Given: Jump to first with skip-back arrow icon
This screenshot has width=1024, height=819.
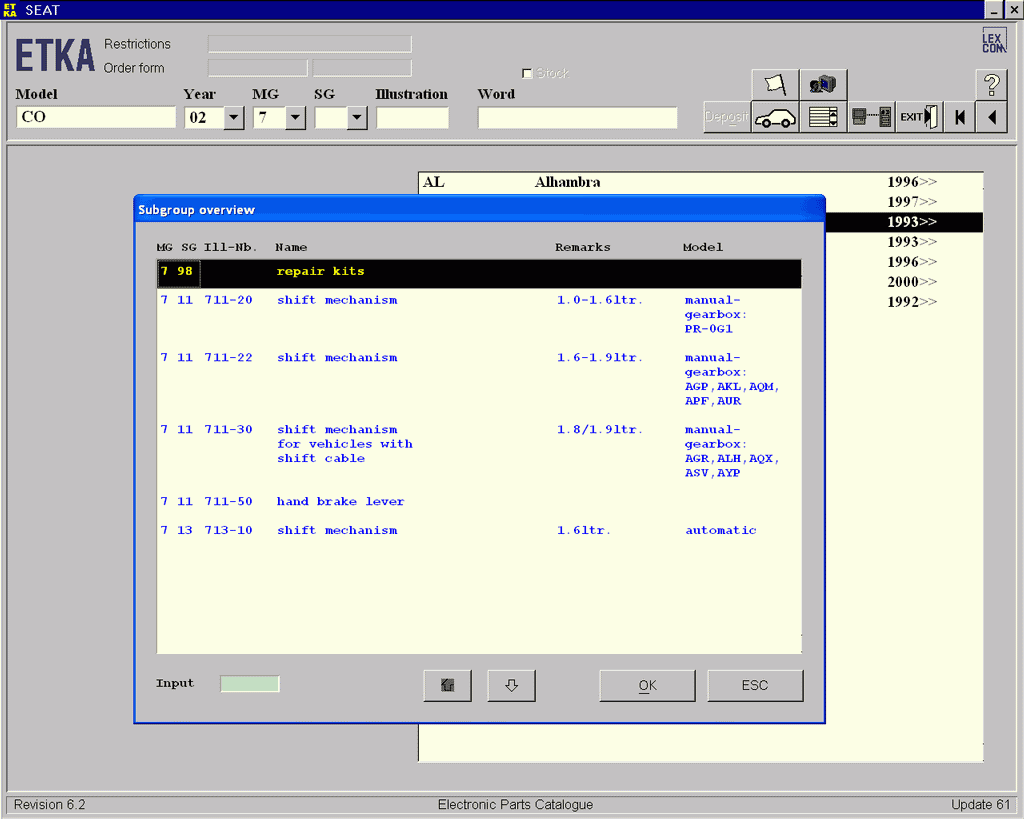Looking at the screenshot, I should (x=959, y=118).
